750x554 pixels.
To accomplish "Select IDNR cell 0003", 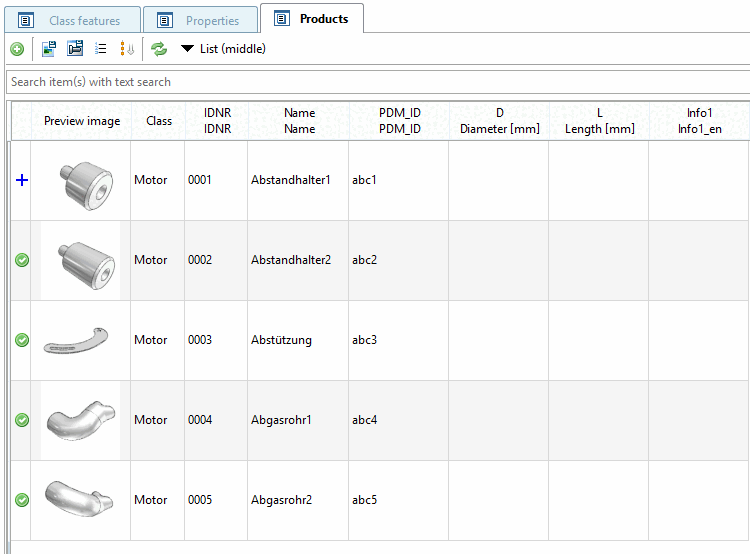I will [x=216, y=340].
